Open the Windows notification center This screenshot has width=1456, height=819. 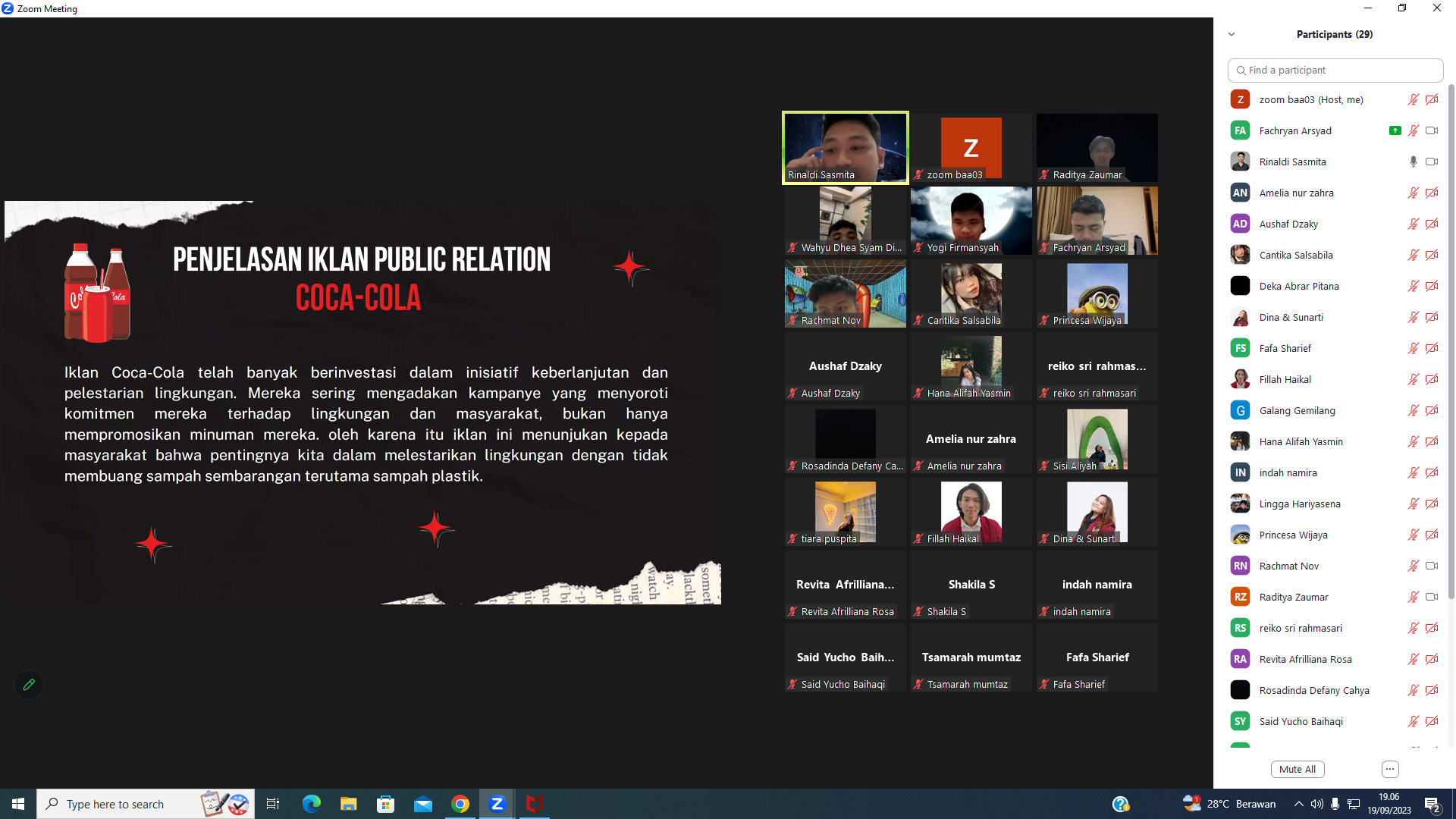[x=1432, y=804]
